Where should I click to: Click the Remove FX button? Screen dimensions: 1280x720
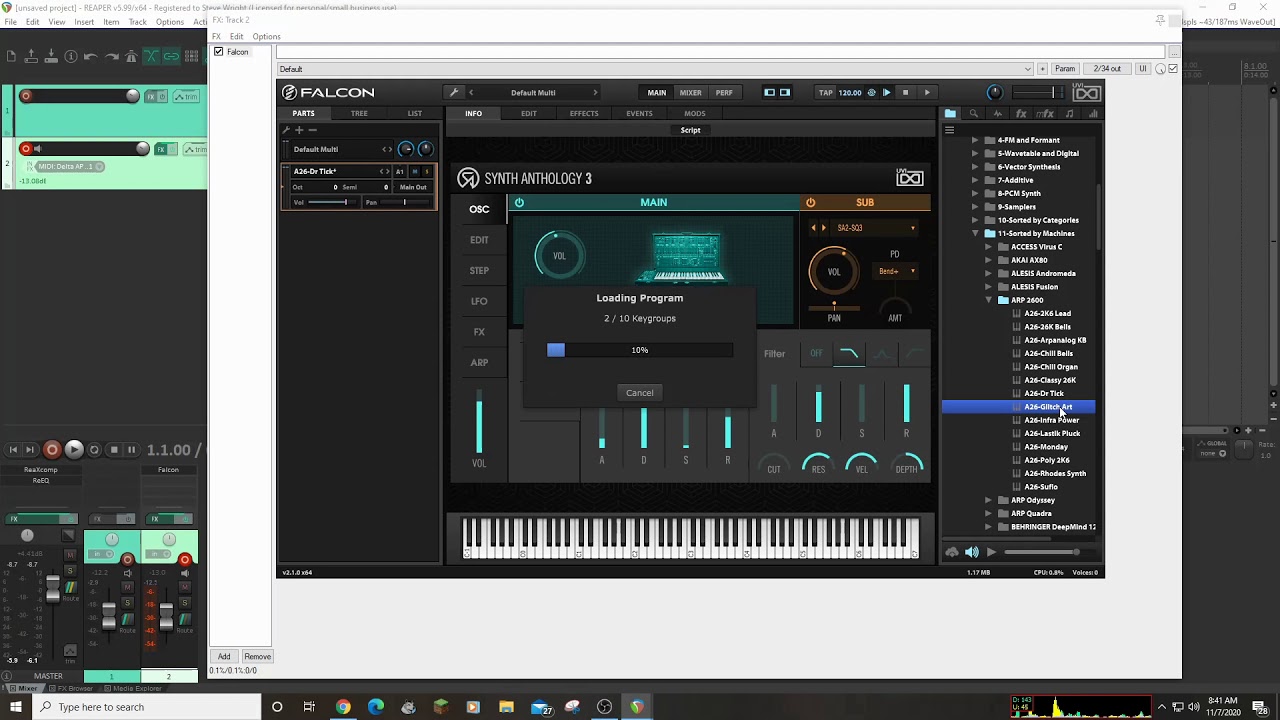257,656
